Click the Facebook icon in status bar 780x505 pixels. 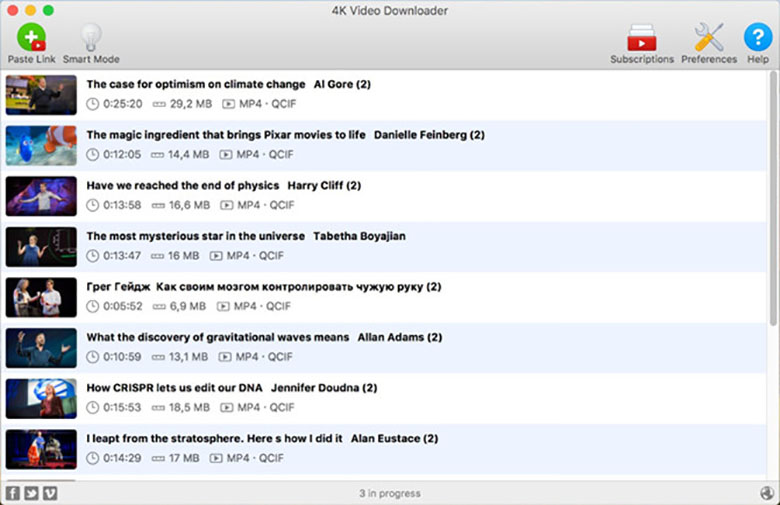[12, 493]
